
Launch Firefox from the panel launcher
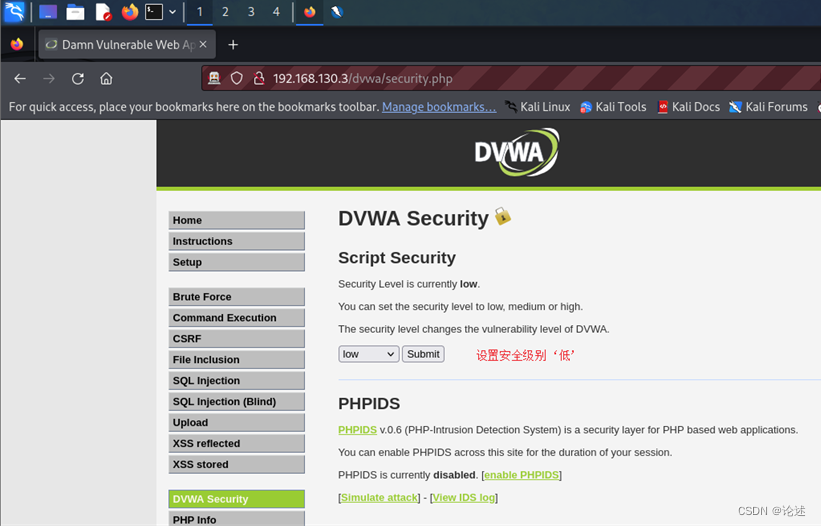(129, 12)
